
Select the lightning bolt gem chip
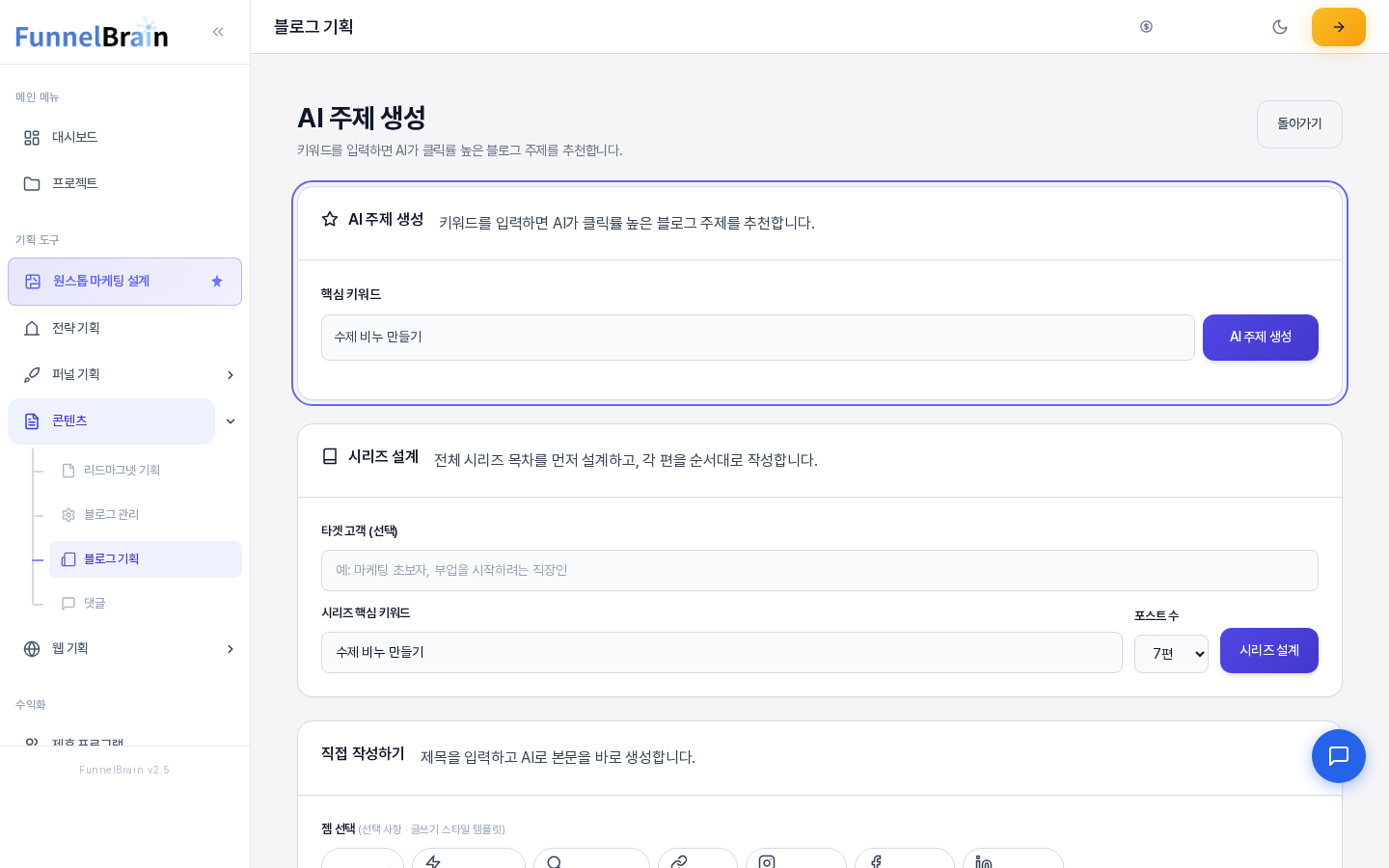coord(469,860)
